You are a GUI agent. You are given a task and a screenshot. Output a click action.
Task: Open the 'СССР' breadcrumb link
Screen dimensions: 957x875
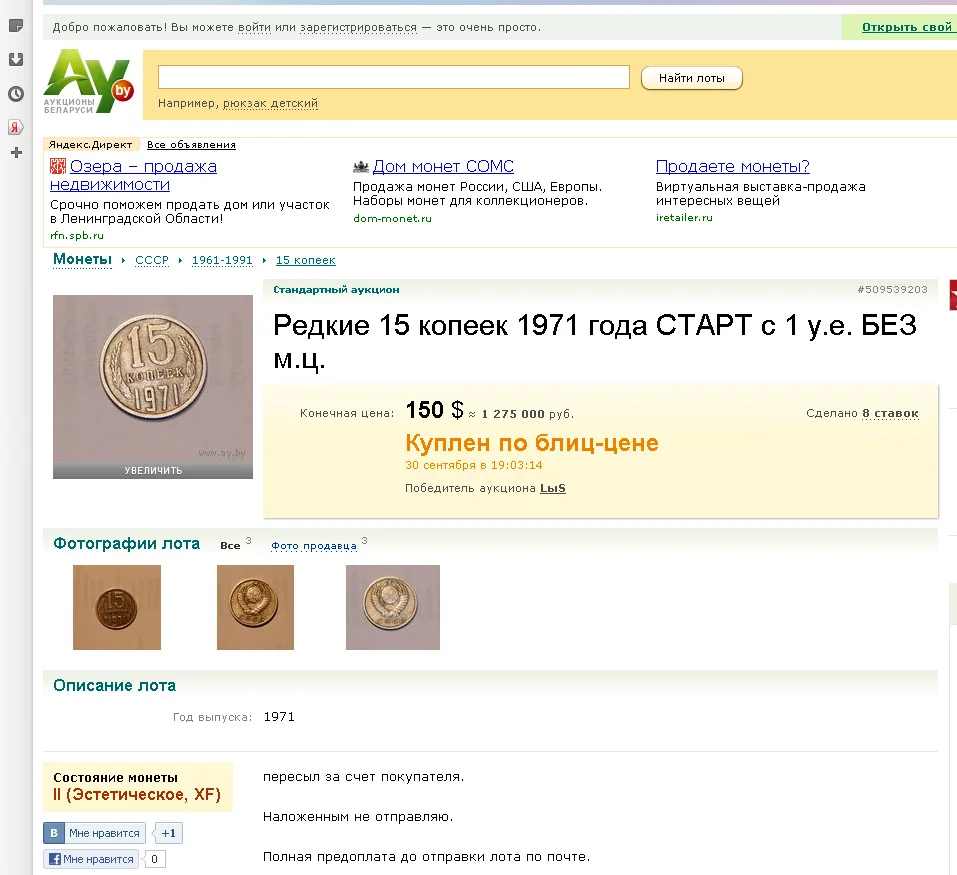(152, 260)
